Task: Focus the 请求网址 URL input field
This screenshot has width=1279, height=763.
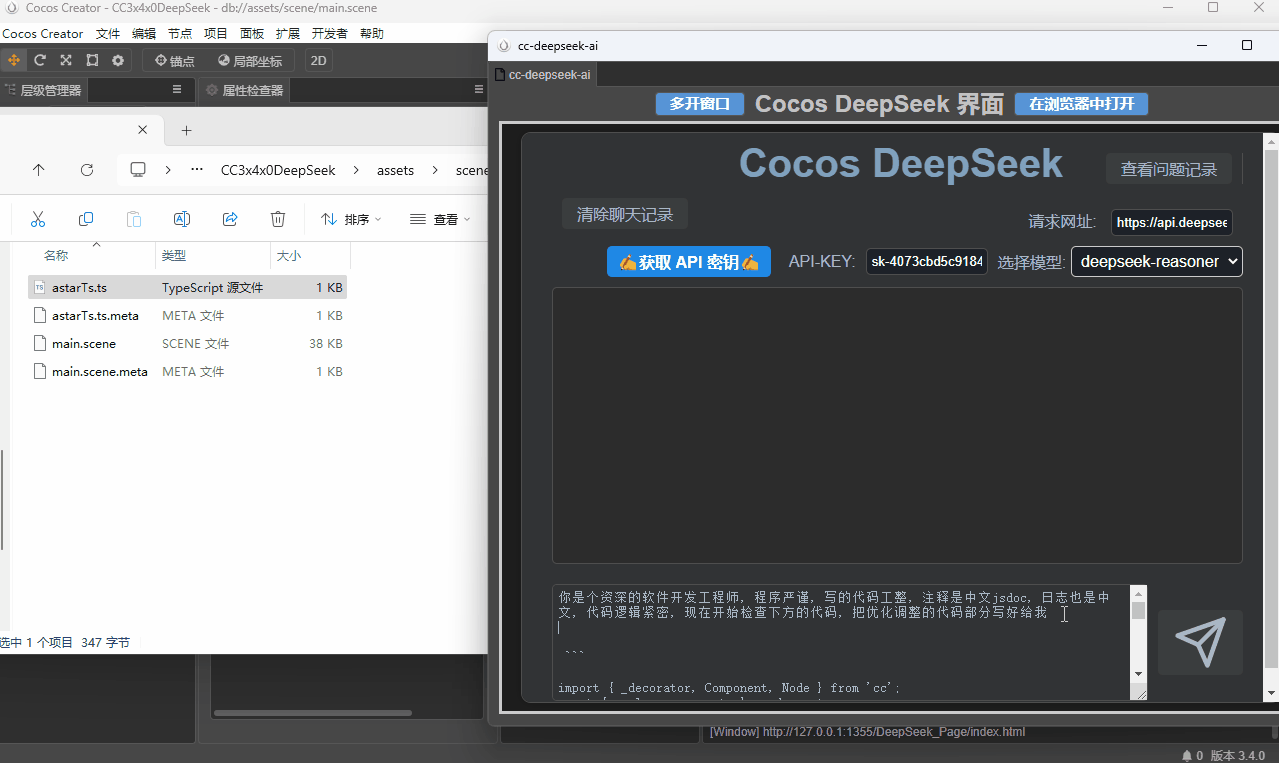Action: tap(1172, 222)
